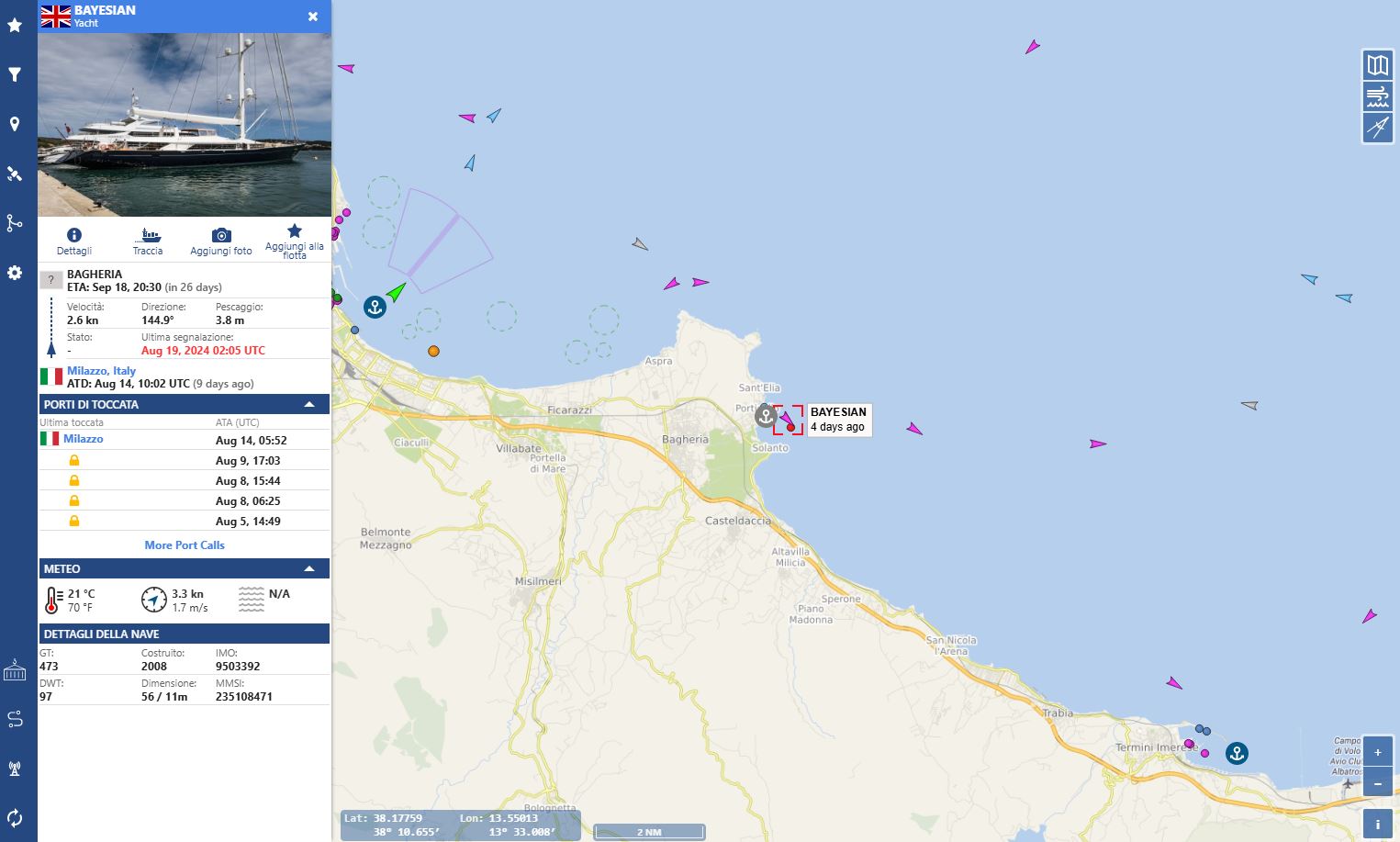
Task: Open the ports icon in left sidebar
Action: [x=15, y=671]
